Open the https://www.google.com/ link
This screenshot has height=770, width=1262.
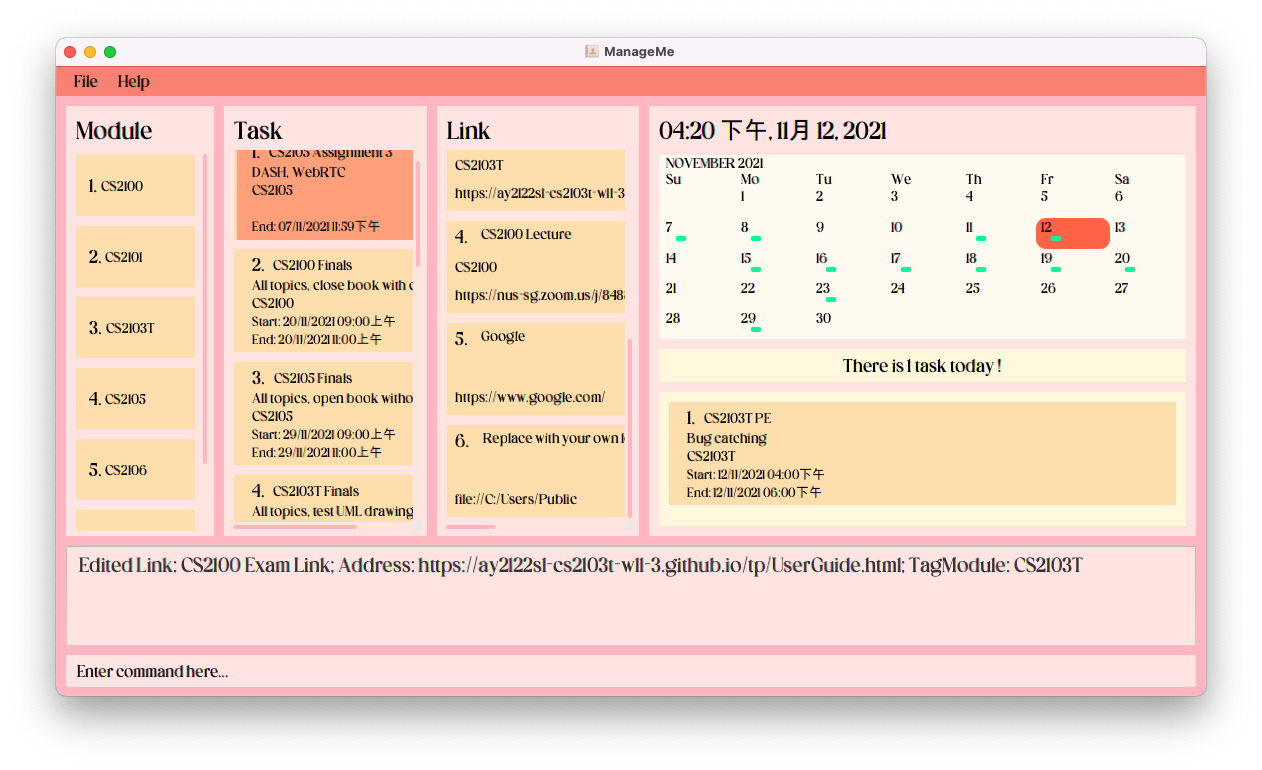(530, 397)
